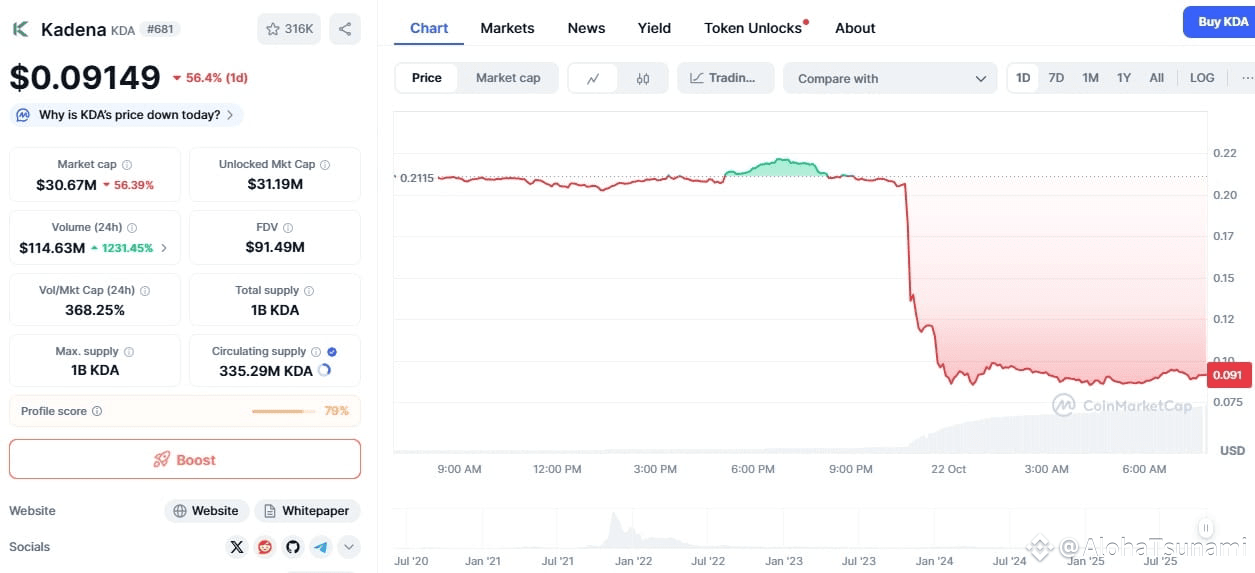The width and height of the screenshot is (1255, 573).
Task: Open the Whitepaper link
Action: 307,511
